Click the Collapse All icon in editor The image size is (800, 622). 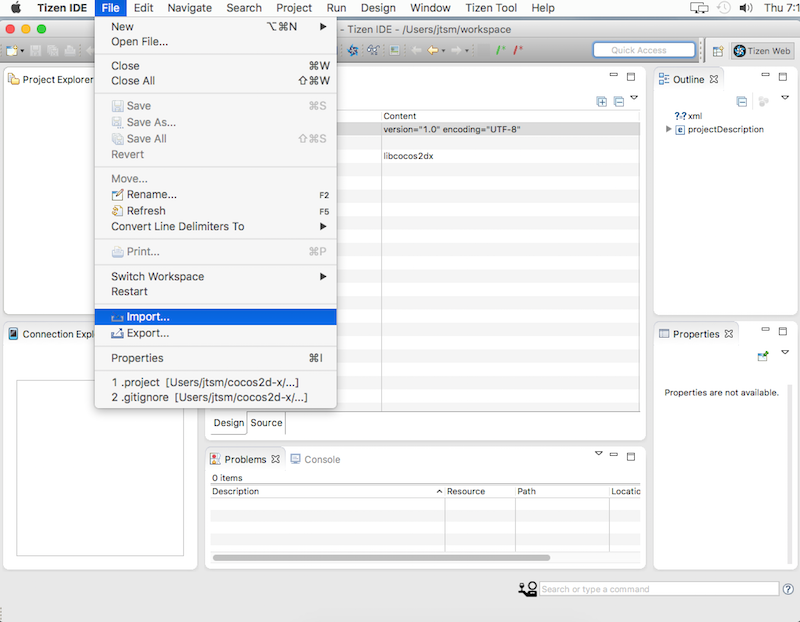618,101
